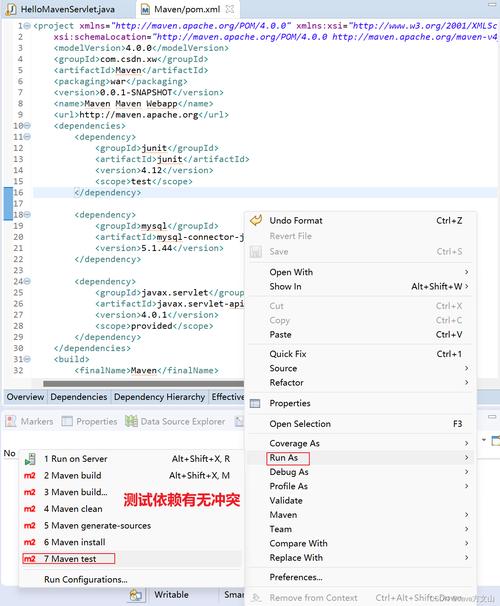Open the Profile As submenu
The height and width of the screenshot is (606, 500).
360,486
